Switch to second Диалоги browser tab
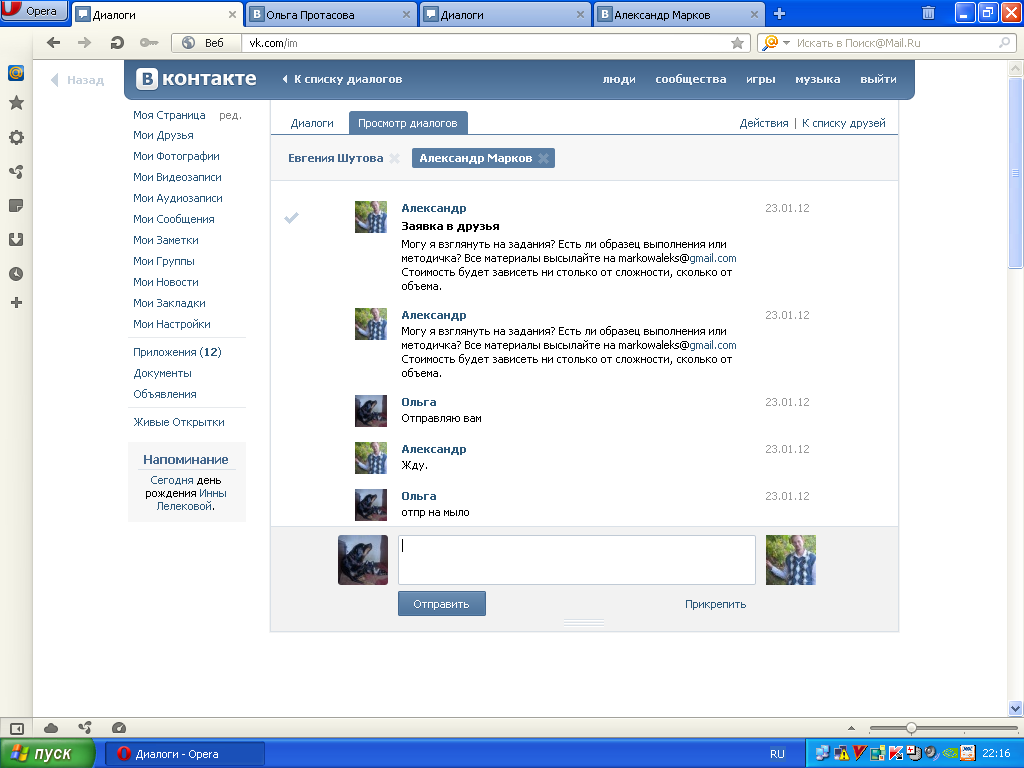 [504, 14]
